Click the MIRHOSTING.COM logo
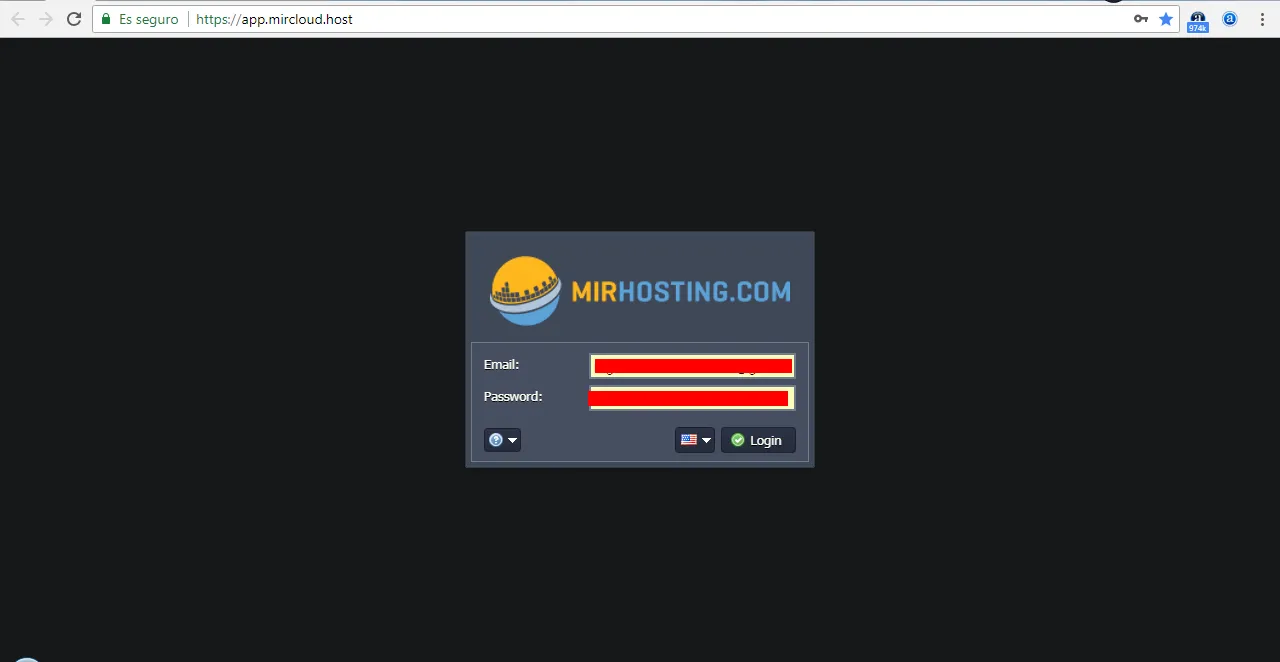 tap(640, 291)
